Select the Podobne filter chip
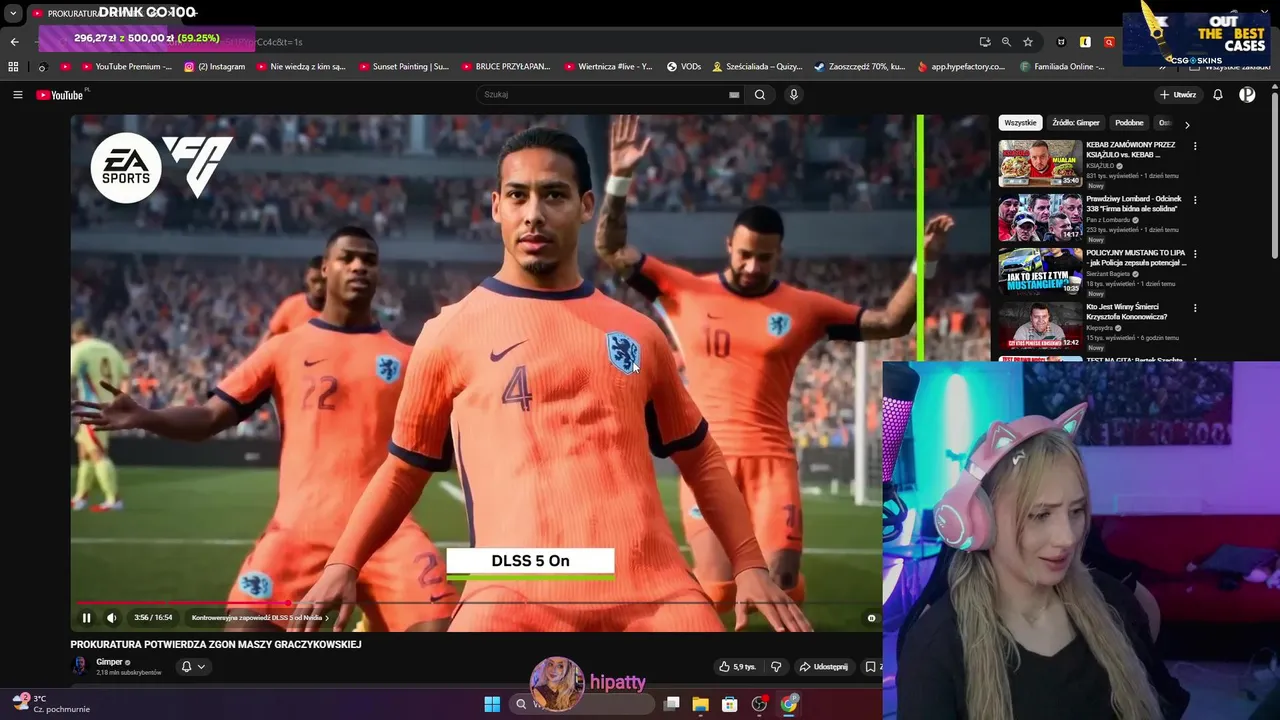The height and width of the screenshot is (720, 1280). 1129,123
